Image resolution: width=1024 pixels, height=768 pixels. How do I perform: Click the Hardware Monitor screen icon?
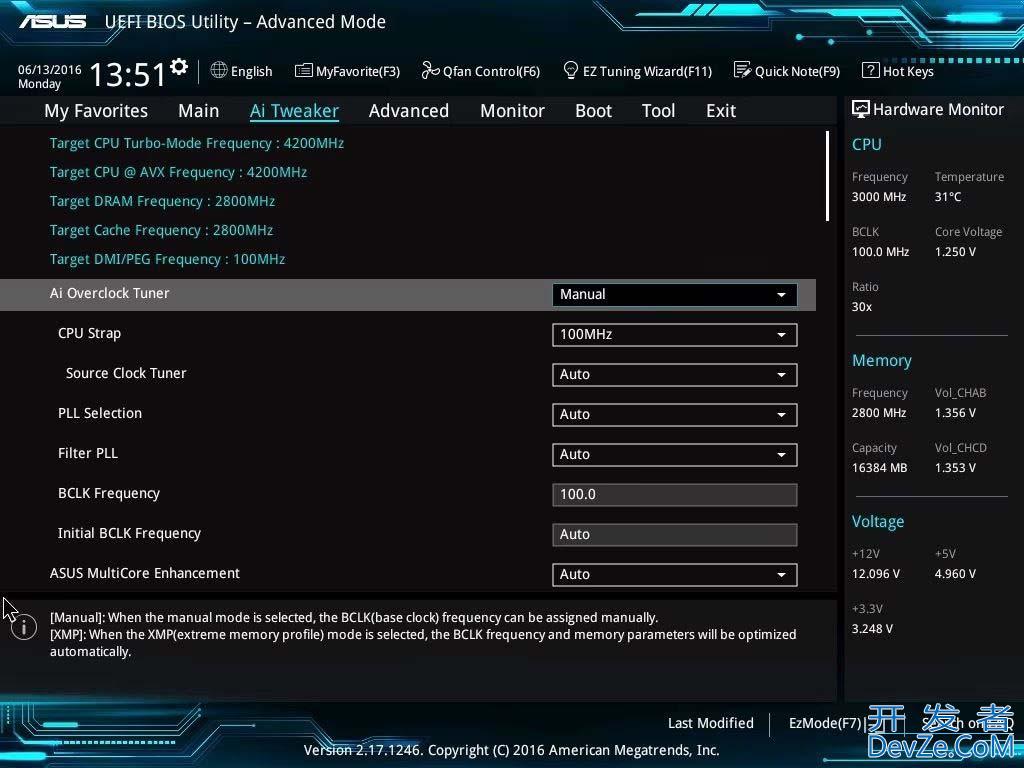[x=861, y=109]
